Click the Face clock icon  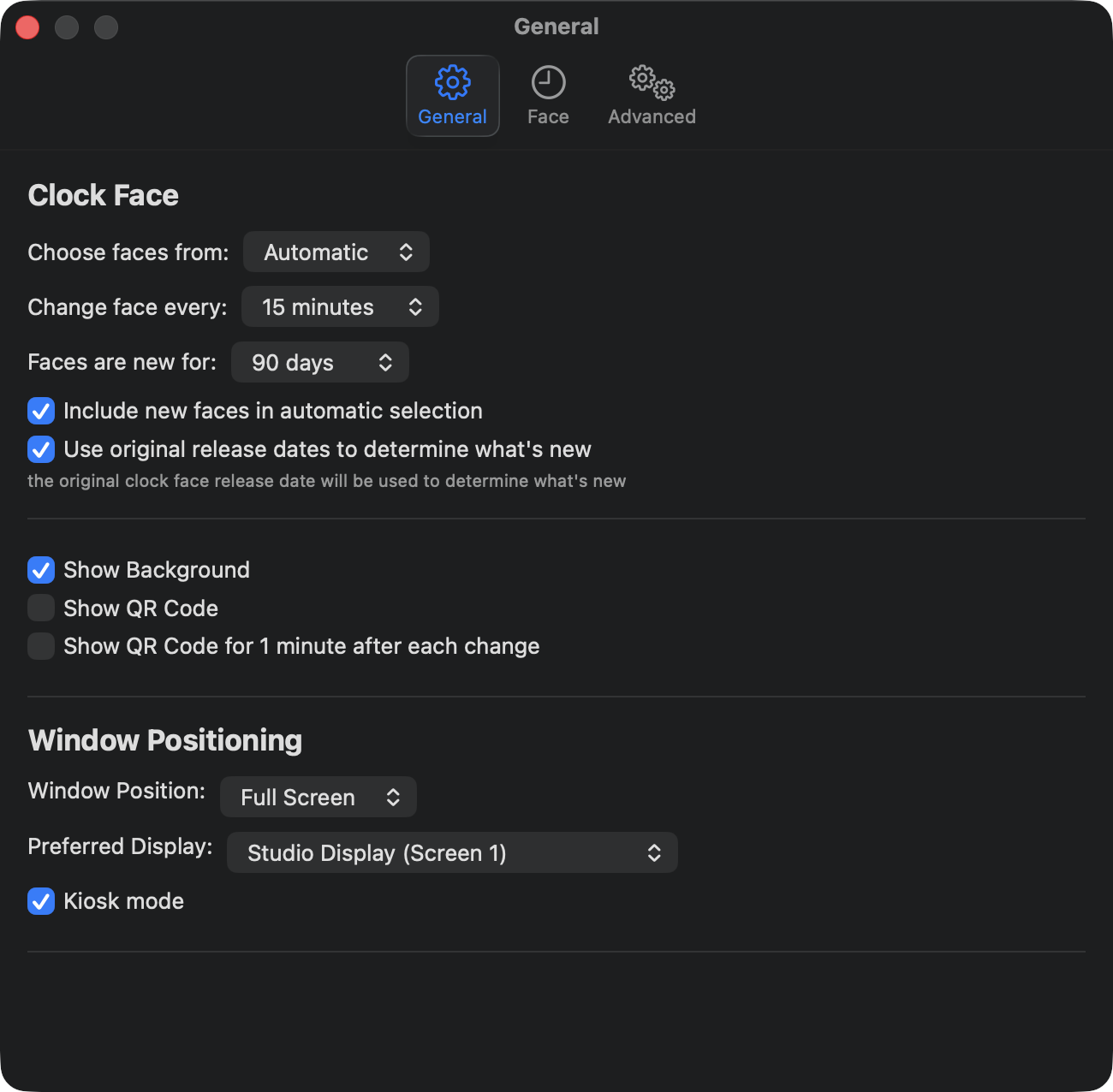click(548, 82)
